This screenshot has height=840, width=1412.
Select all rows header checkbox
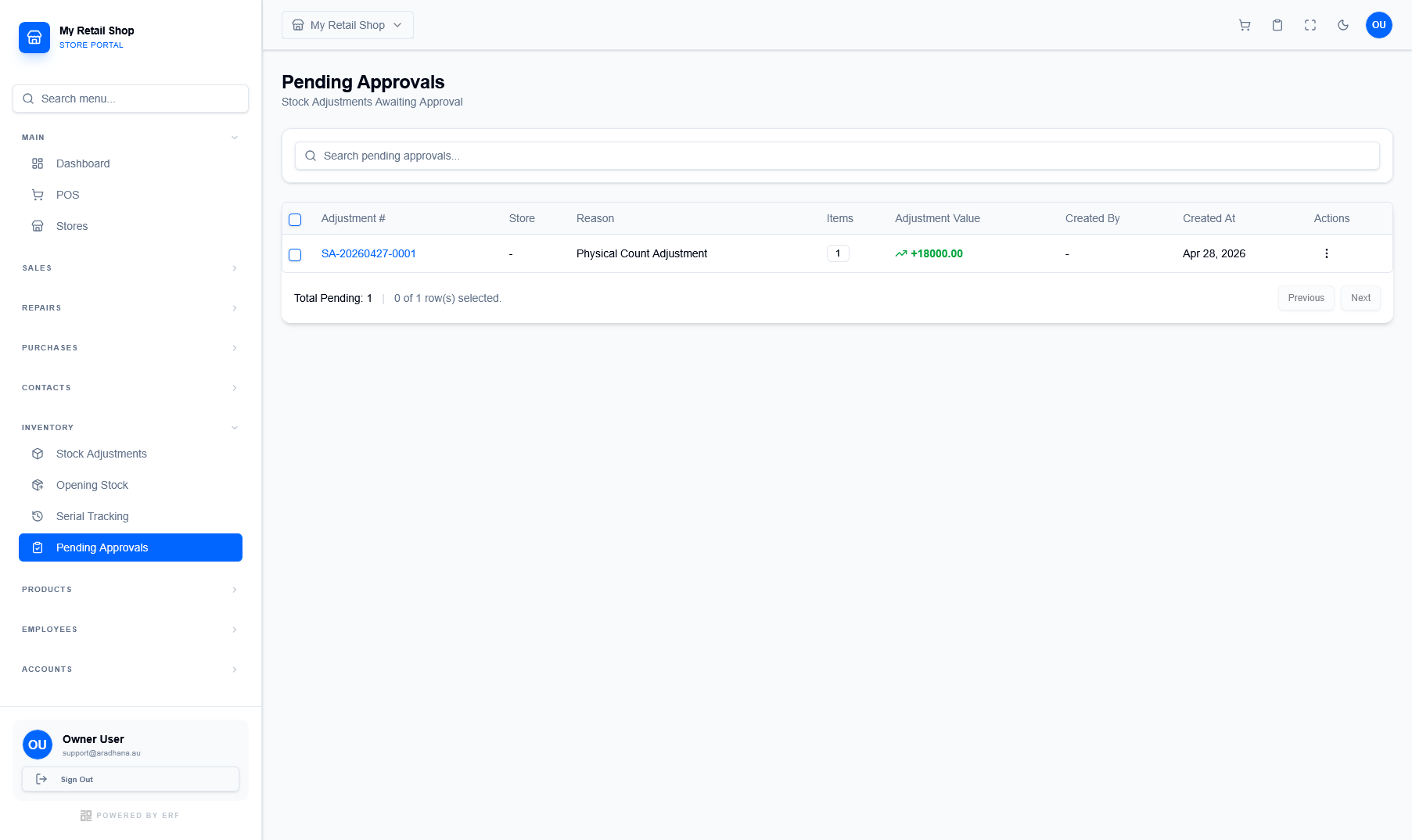[295, 220]
